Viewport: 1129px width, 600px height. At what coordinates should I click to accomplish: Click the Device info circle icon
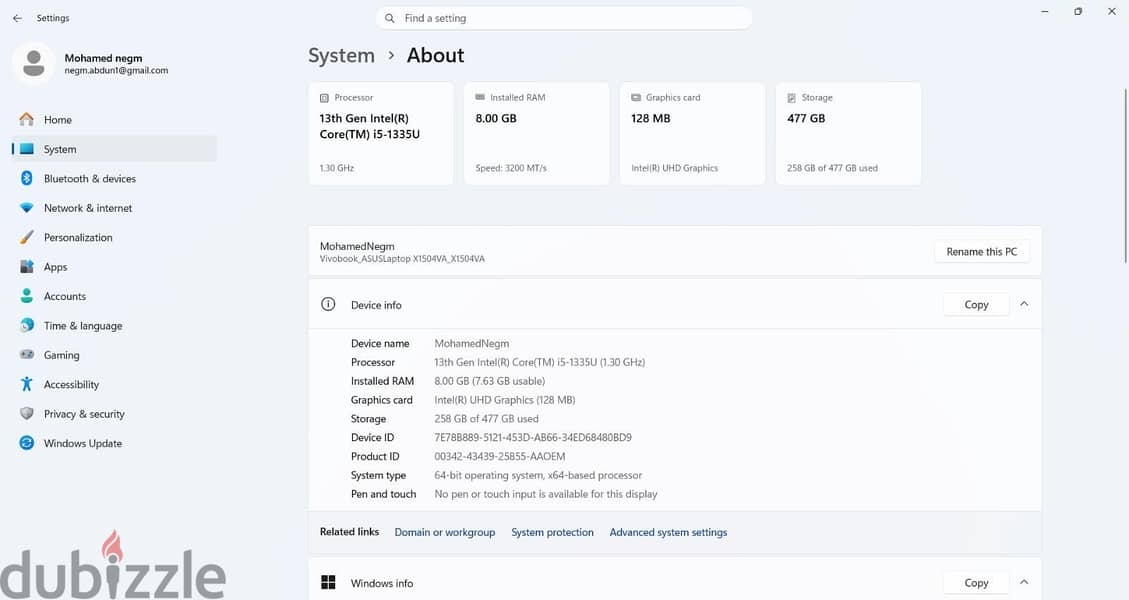coord(328,304)
